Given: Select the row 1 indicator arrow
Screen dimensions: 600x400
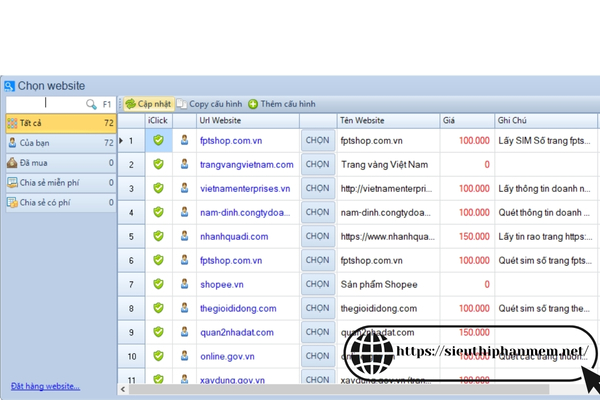Looking at the screenshot, I should 121,140.
